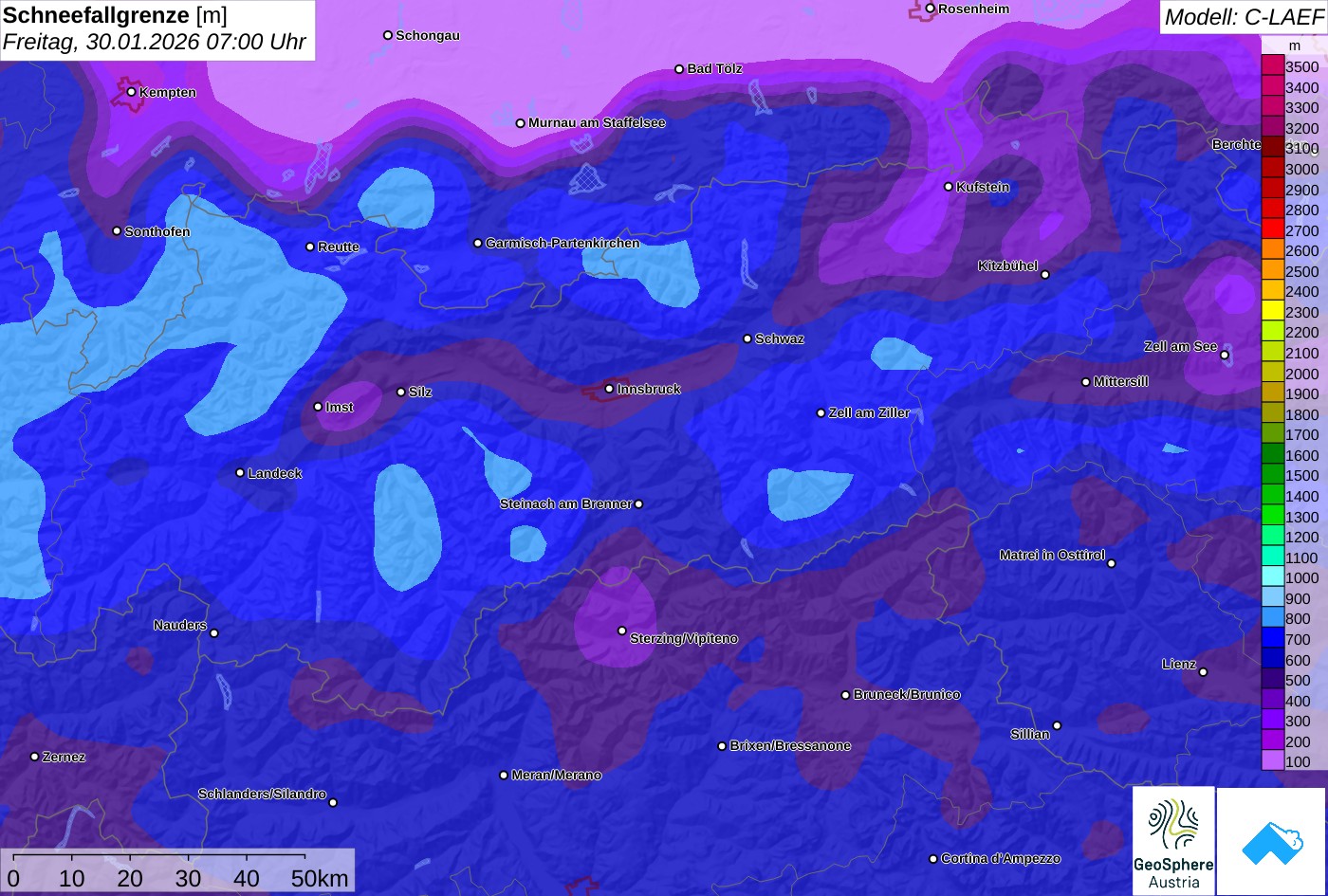Click the 1100 m turquoise legend swatch
The height and width of the screenshot is (896, 1328).
click(x=1273, y=557)
